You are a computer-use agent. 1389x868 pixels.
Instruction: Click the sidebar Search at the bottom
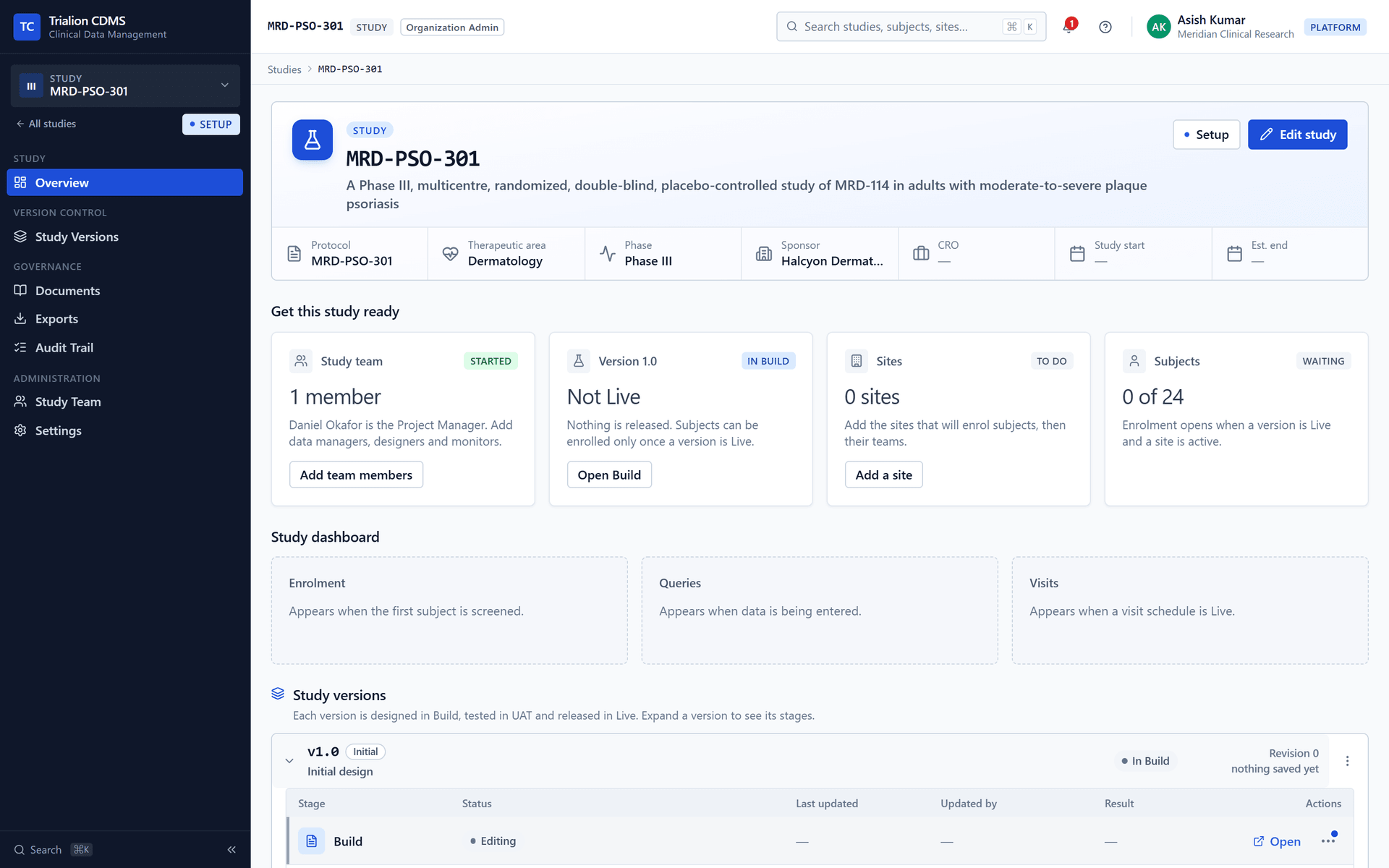click(54, 850)
